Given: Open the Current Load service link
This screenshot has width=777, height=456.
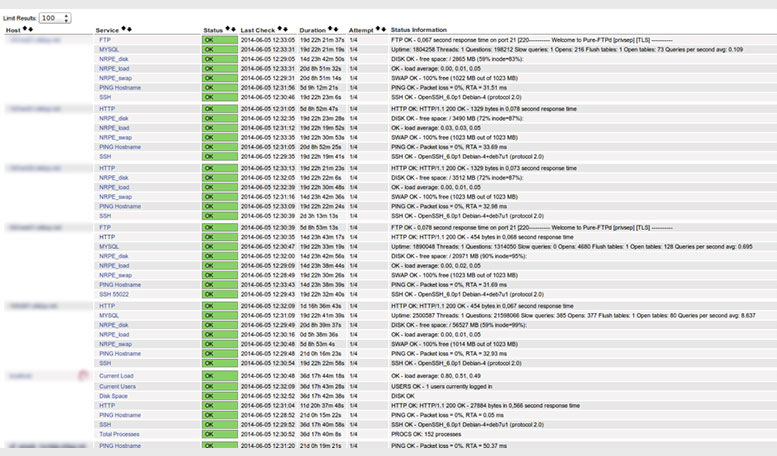Looking at the screenshot, I should click(x=117, y=375).
